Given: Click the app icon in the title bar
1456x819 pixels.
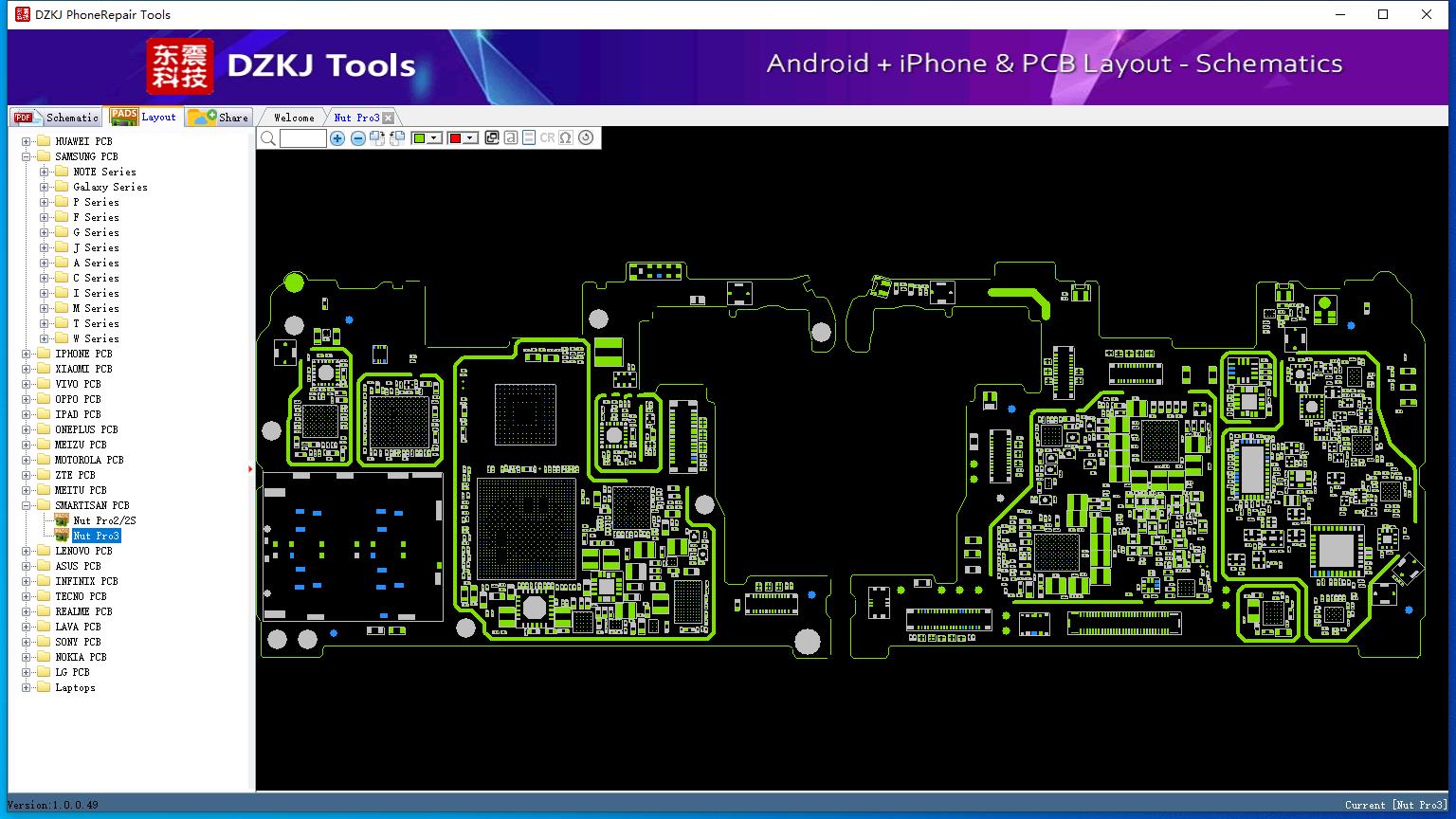Looking at the screenshot, I should coord(23,14).
